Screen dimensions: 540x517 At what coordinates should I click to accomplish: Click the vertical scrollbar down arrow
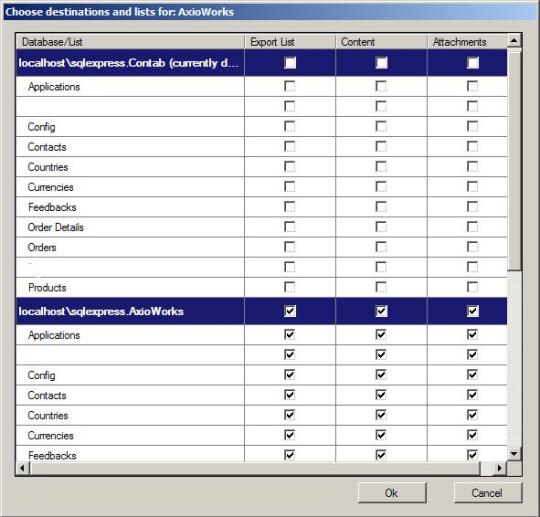(x=514, y=454)
